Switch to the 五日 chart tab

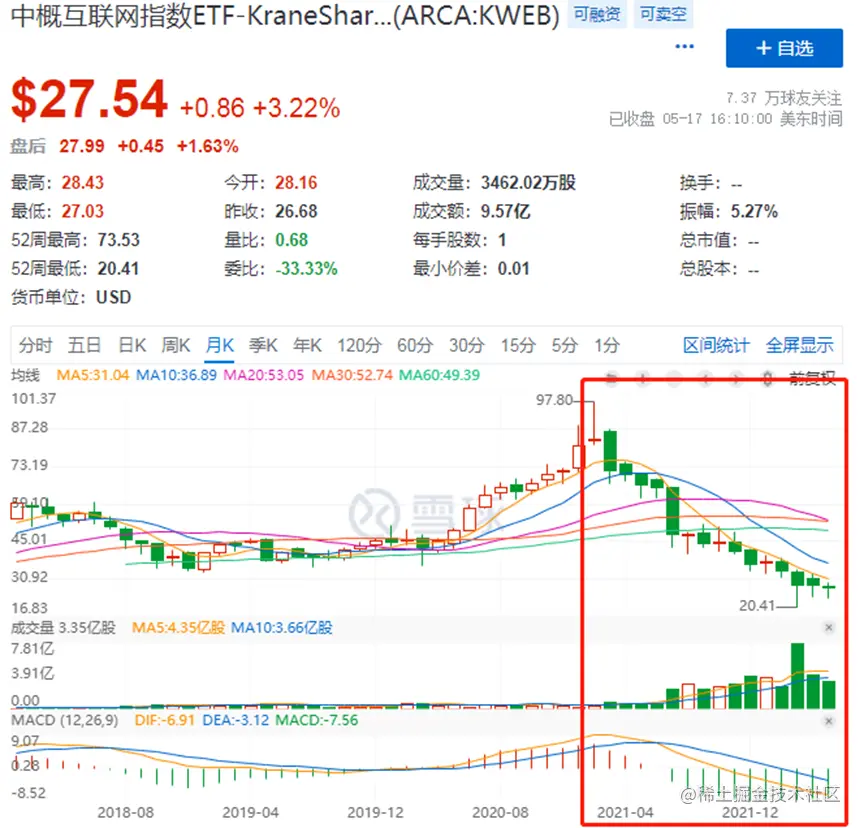pyautogui.click(x=84, y=345)
